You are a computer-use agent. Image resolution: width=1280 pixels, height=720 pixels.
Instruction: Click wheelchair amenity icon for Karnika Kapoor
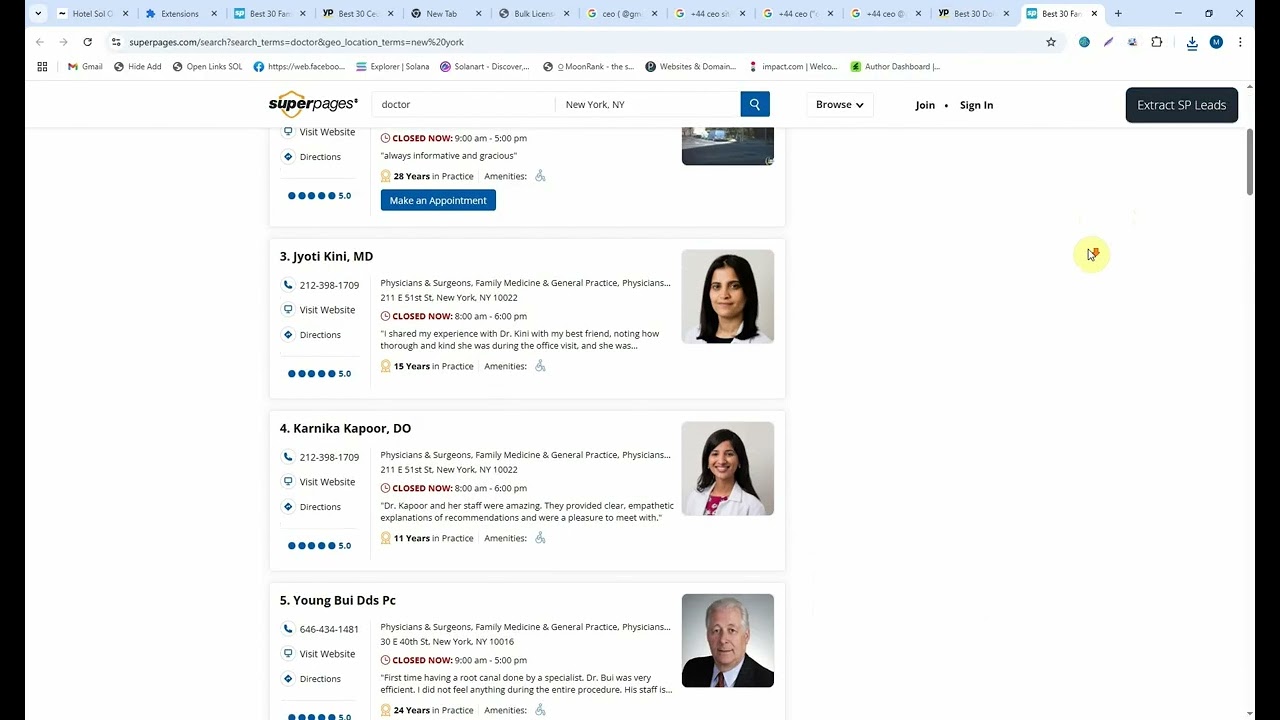[x=540, y=538]
